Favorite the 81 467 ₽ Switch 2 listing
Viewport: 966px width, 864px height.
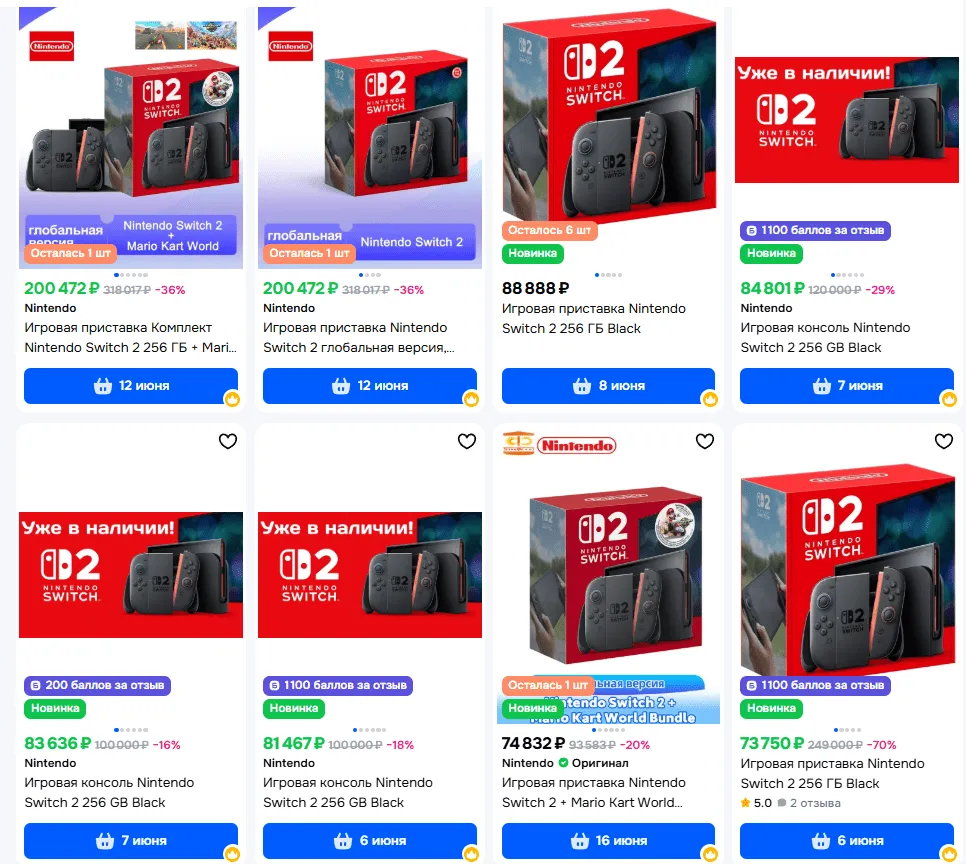(x=467, y=441)
